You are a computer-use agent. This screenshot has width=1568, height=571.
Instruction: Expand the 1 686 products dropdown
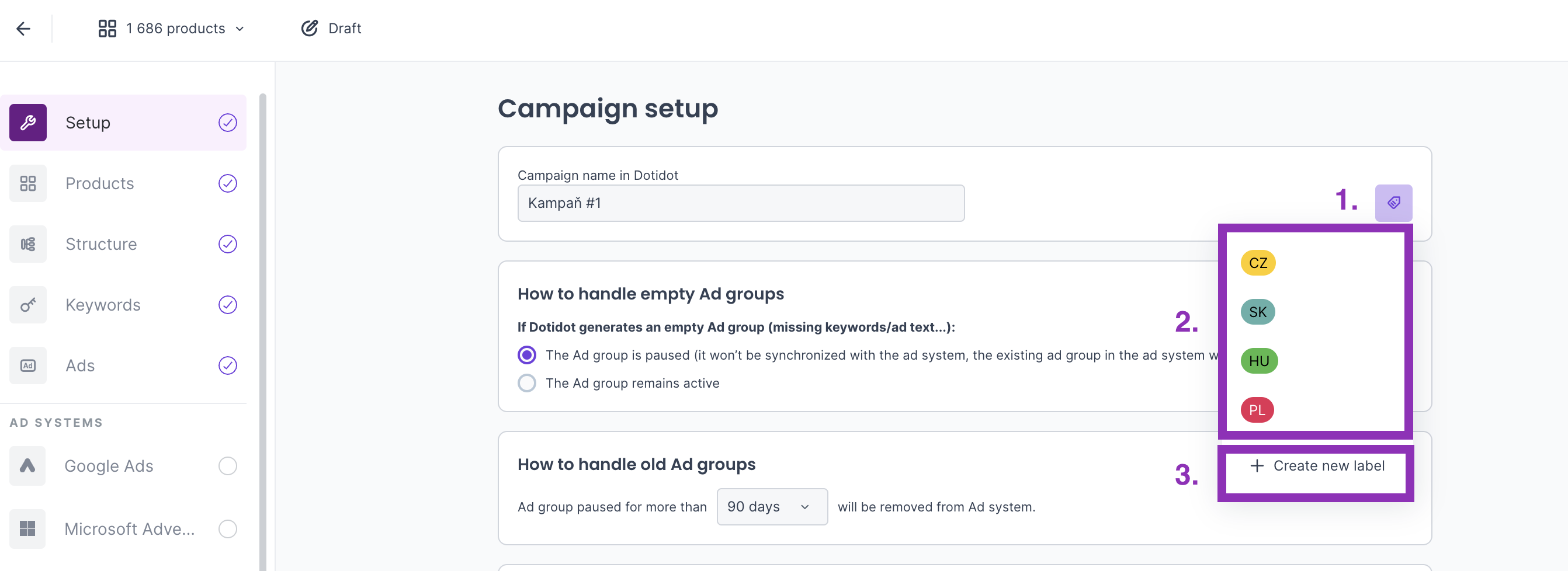coord(172,29)
